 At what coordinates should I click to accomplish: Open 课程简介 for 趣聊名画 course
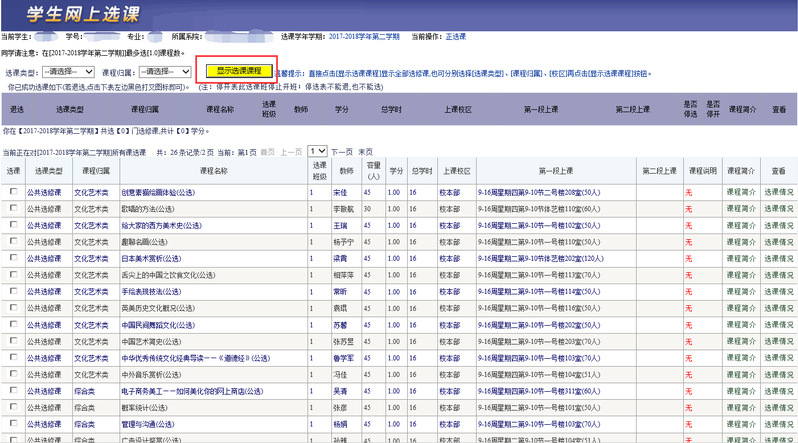[741, 241]
